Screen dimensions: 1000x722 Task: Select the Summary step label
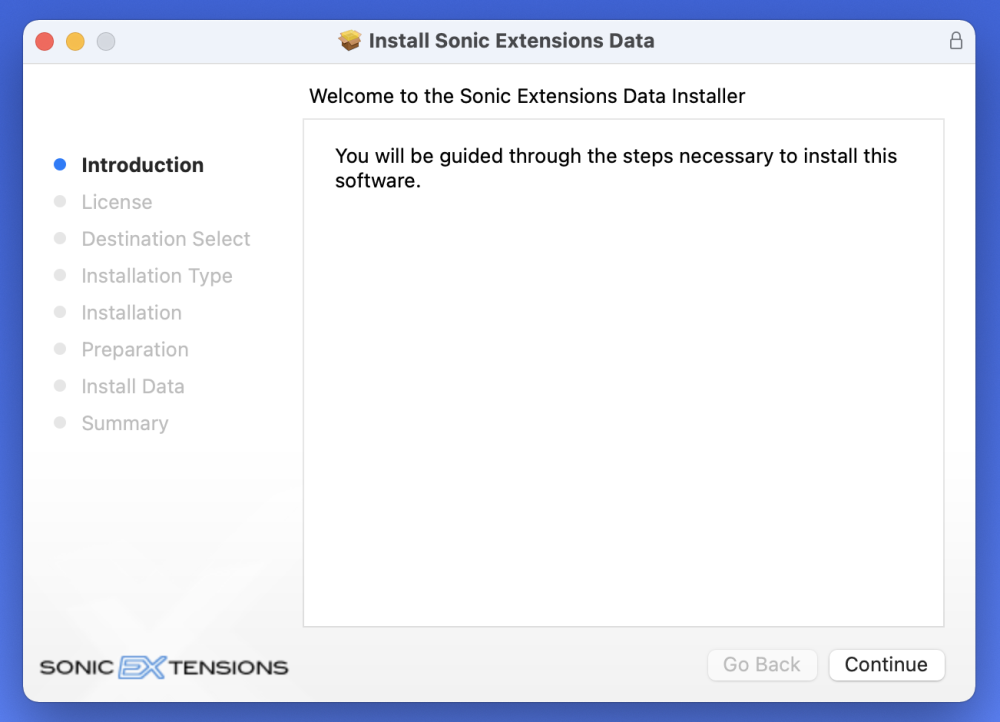point(125,424)
